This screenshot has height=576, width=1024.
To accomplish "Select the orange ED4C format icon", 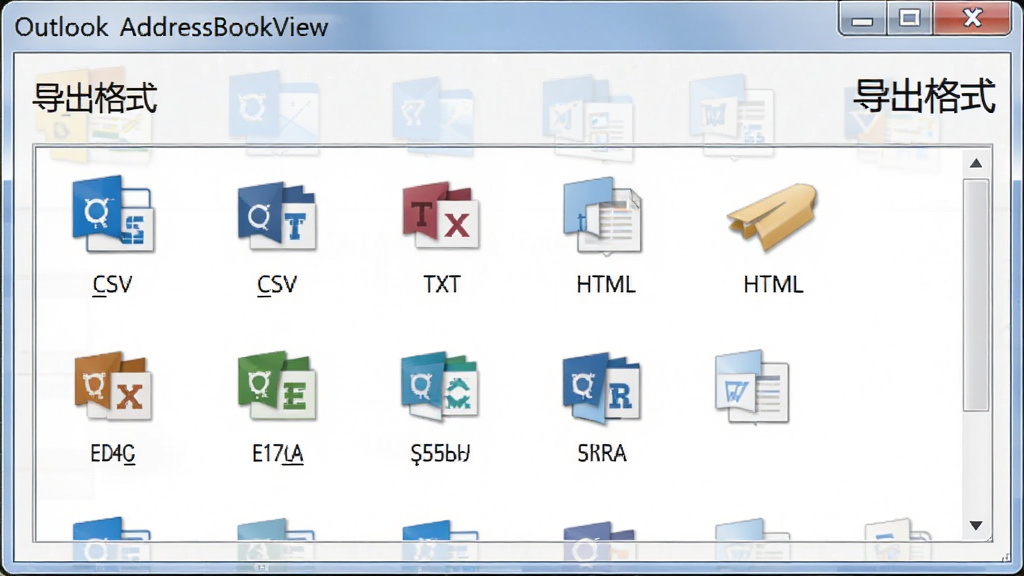I will click(113, 387).
